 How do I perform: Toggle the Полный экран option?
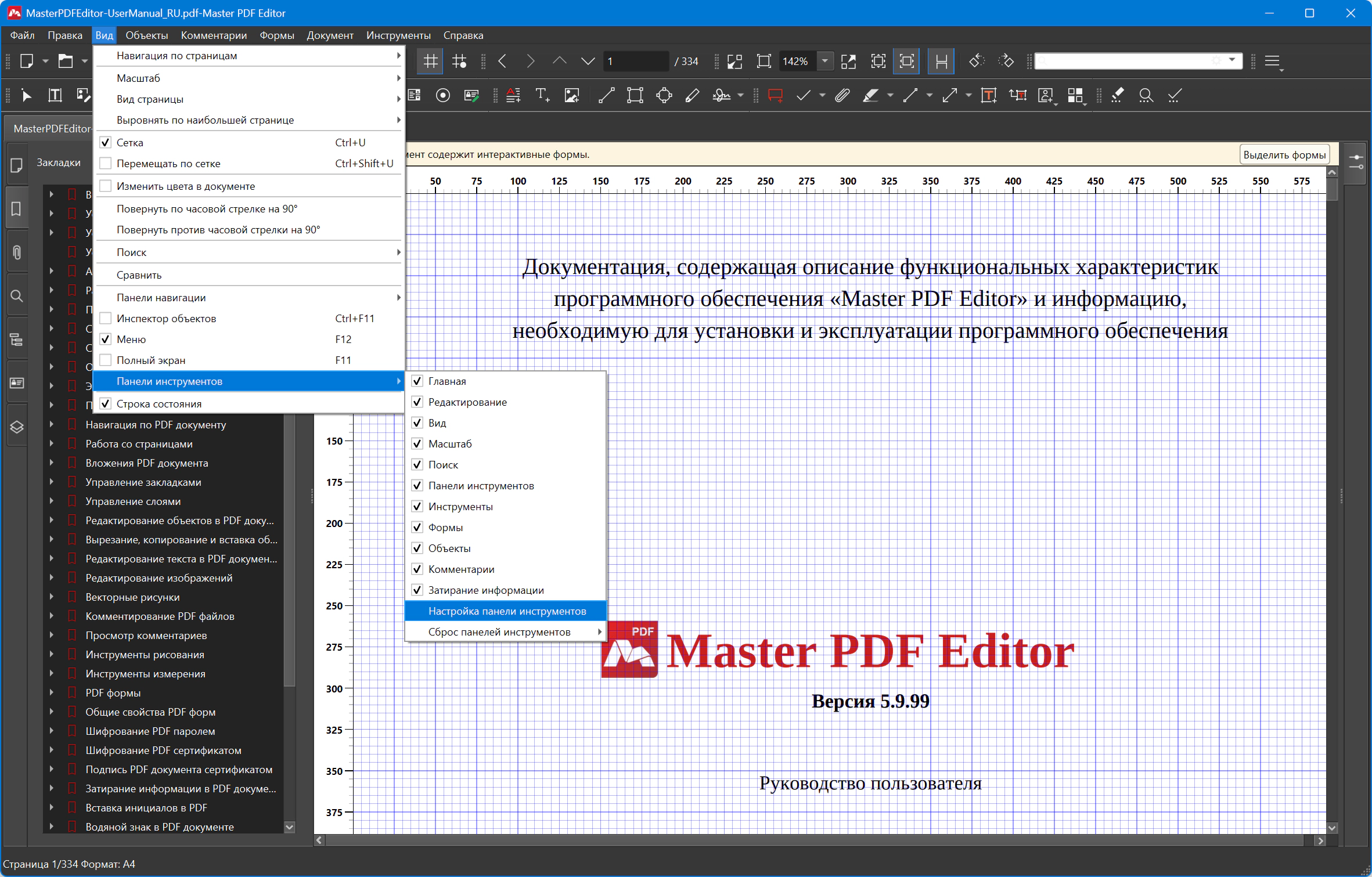pyautogui.click(x=105, y=360)
